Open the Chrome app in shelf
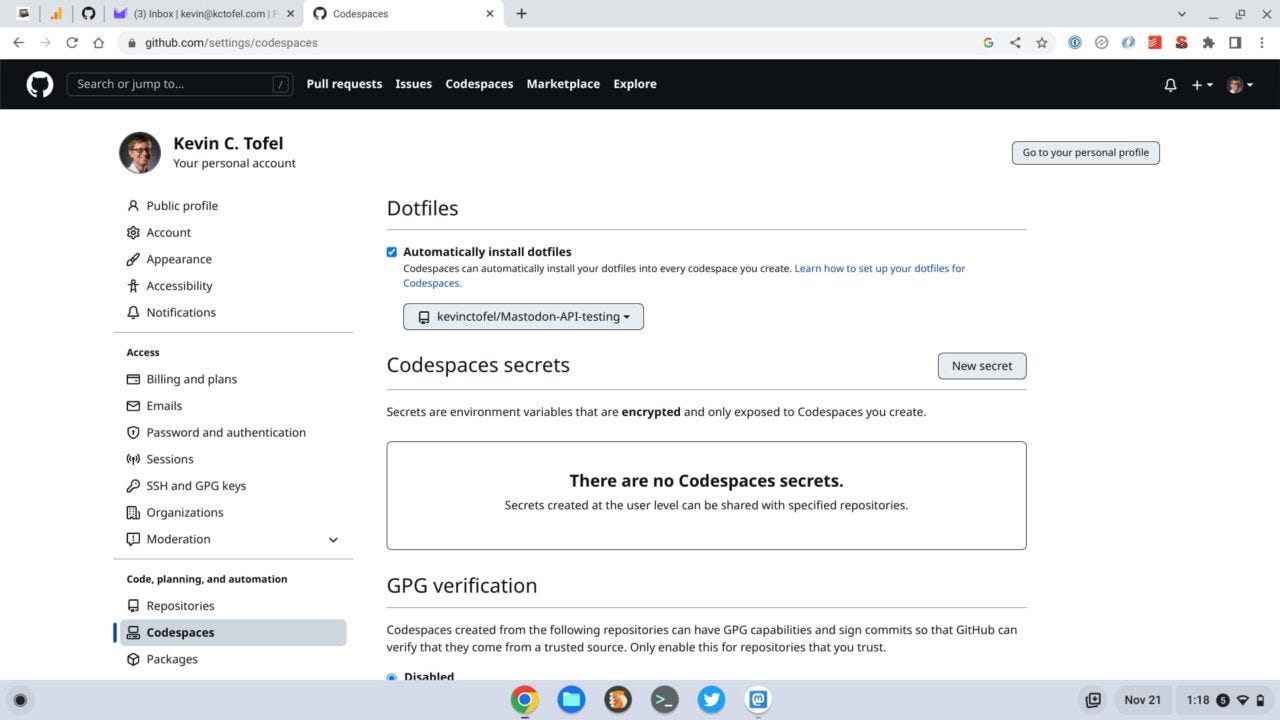 pyautogui.click(x=525, y=700)
